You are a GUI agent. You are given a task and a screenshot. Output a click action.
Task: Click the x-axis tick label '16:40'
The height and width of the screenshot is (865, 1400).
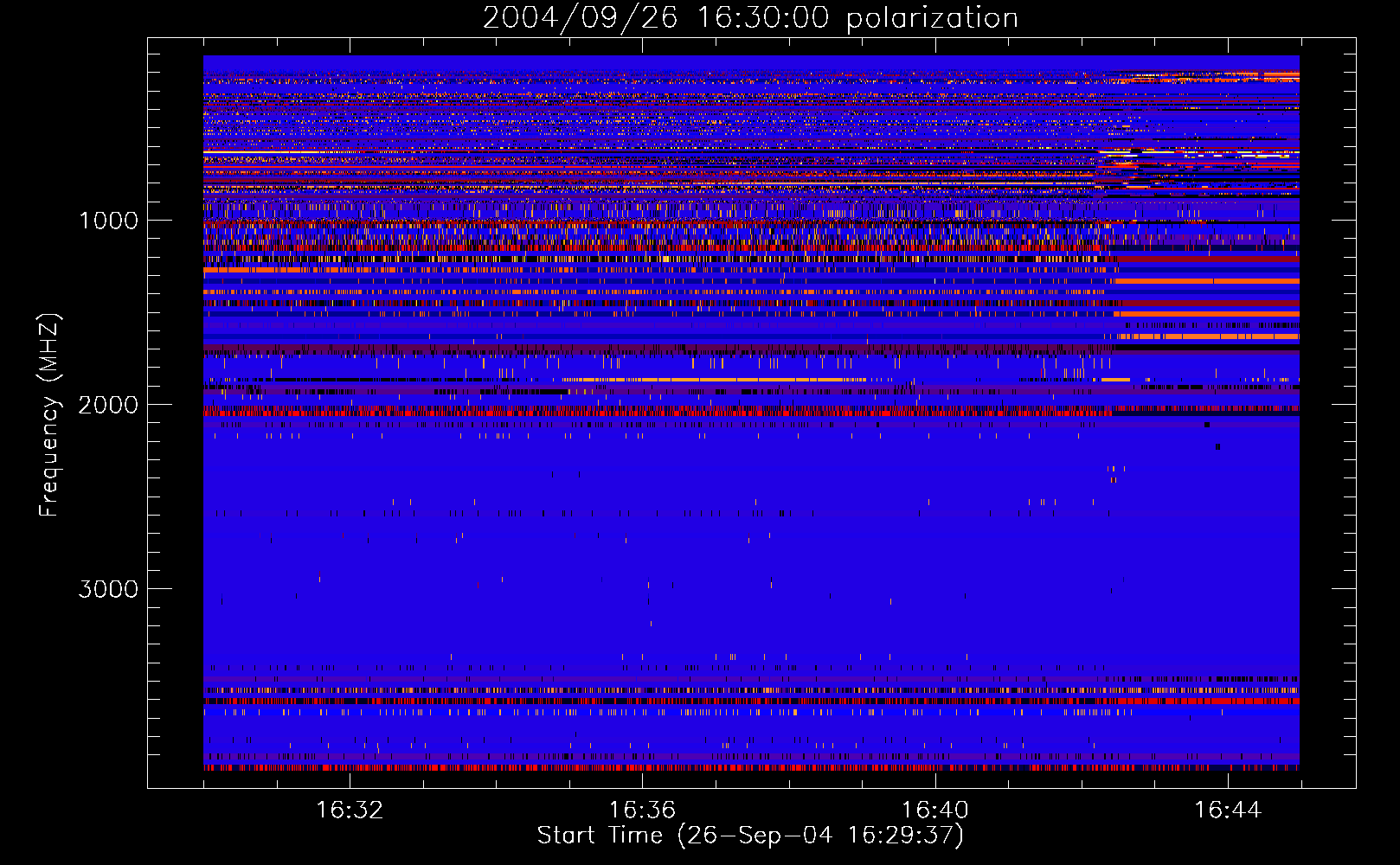(935, 811)
